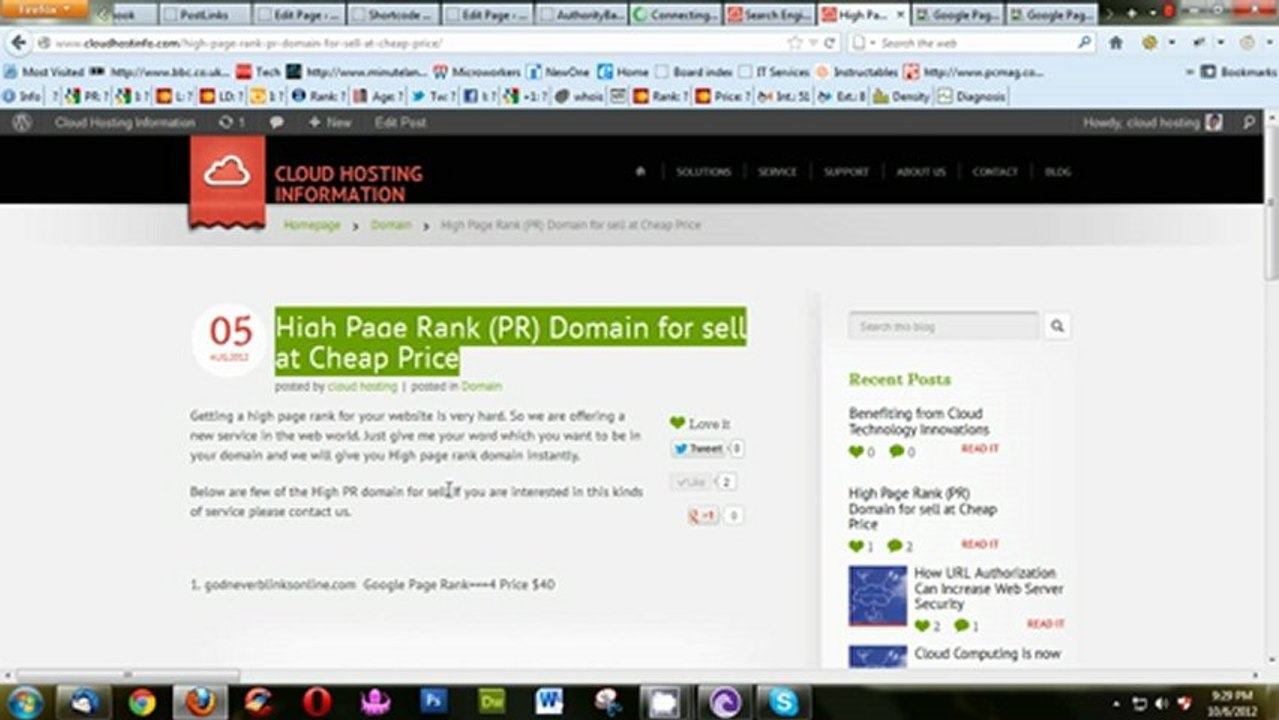Click the Homepage breadcrumb link
This screenshot has width=1279, height=720.
click(312, 225)
